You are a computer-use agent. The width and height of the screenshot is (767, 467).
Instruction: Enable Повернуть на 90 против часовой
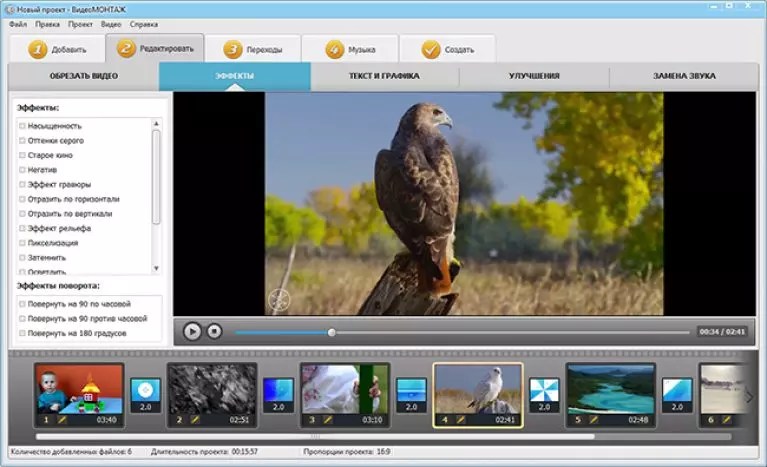pos(22,319)
